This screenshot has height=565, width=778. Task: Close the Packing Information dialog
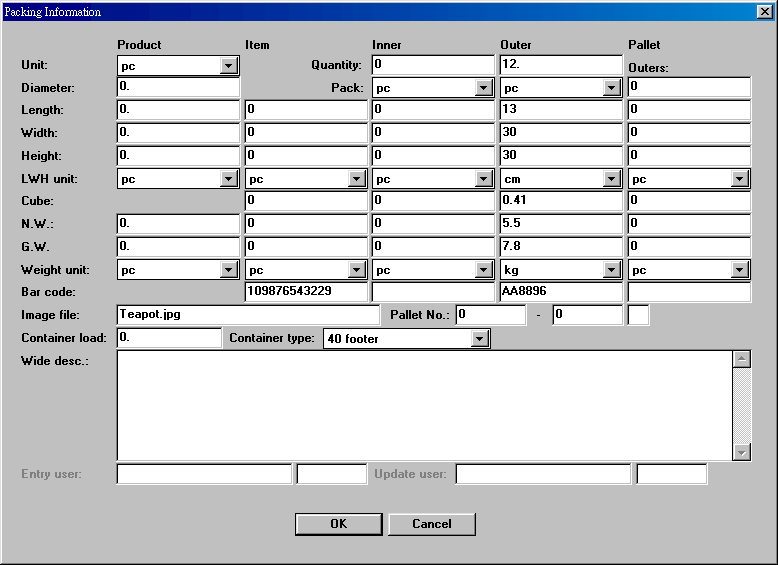click(764, 12)
